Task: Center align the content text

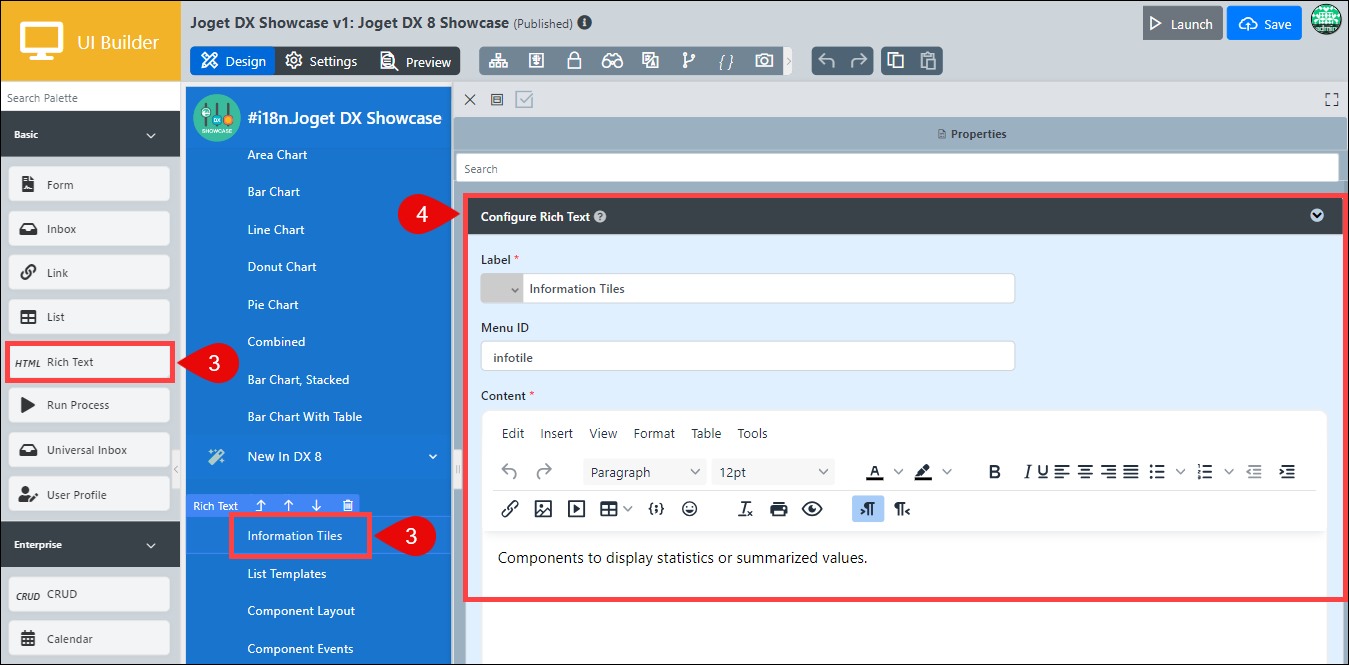Action: coord(1084,472)
